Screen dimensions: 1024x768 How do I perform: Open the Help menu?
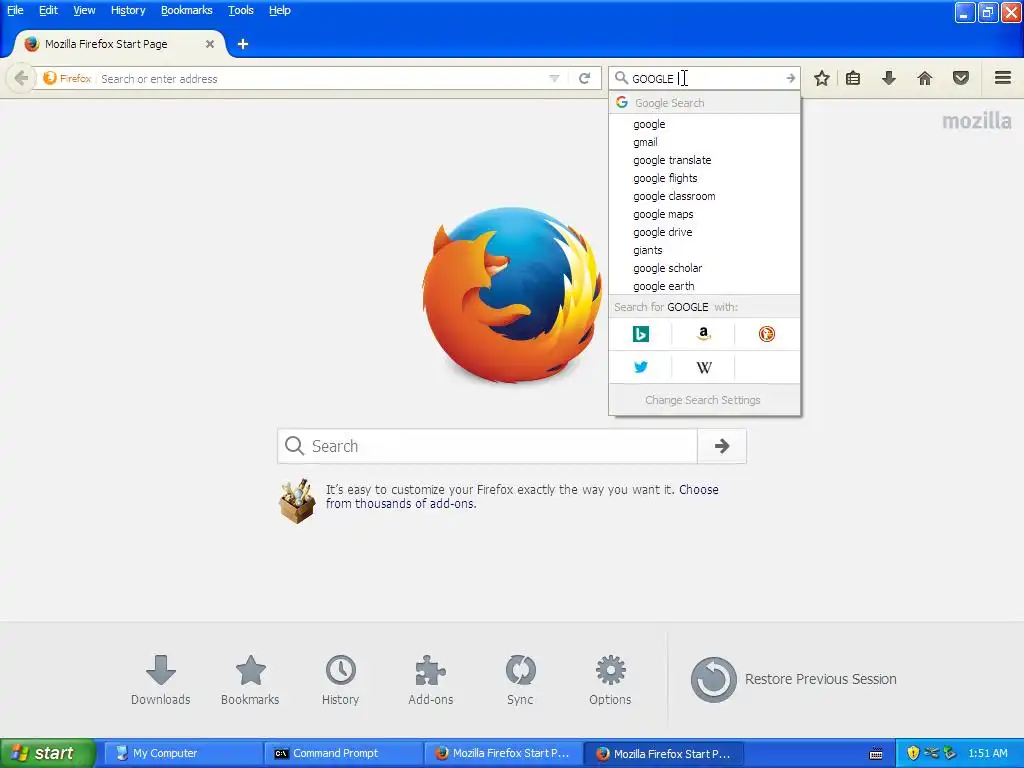click(x=280, y=10)
